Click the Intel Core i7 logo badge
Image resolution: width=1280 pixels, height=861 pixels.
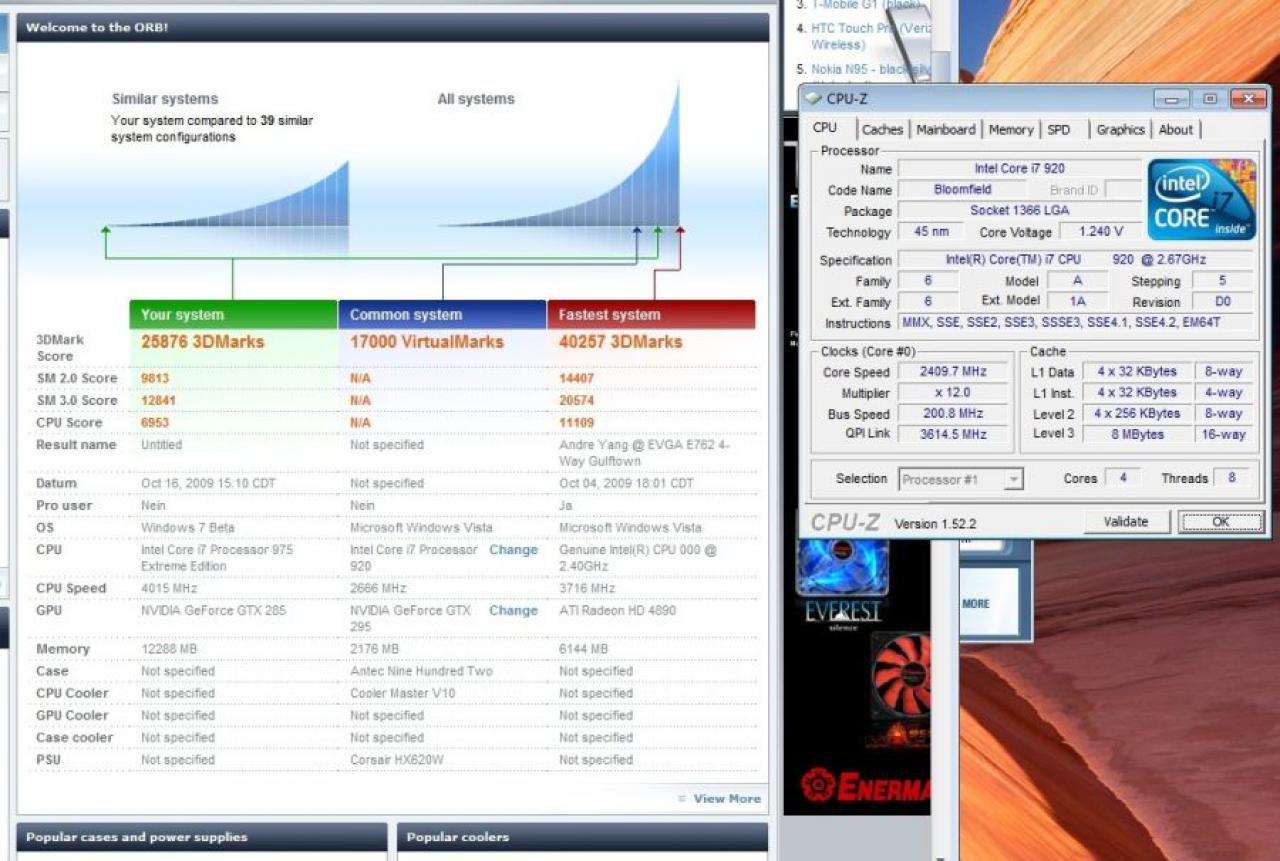point(1202,199)
